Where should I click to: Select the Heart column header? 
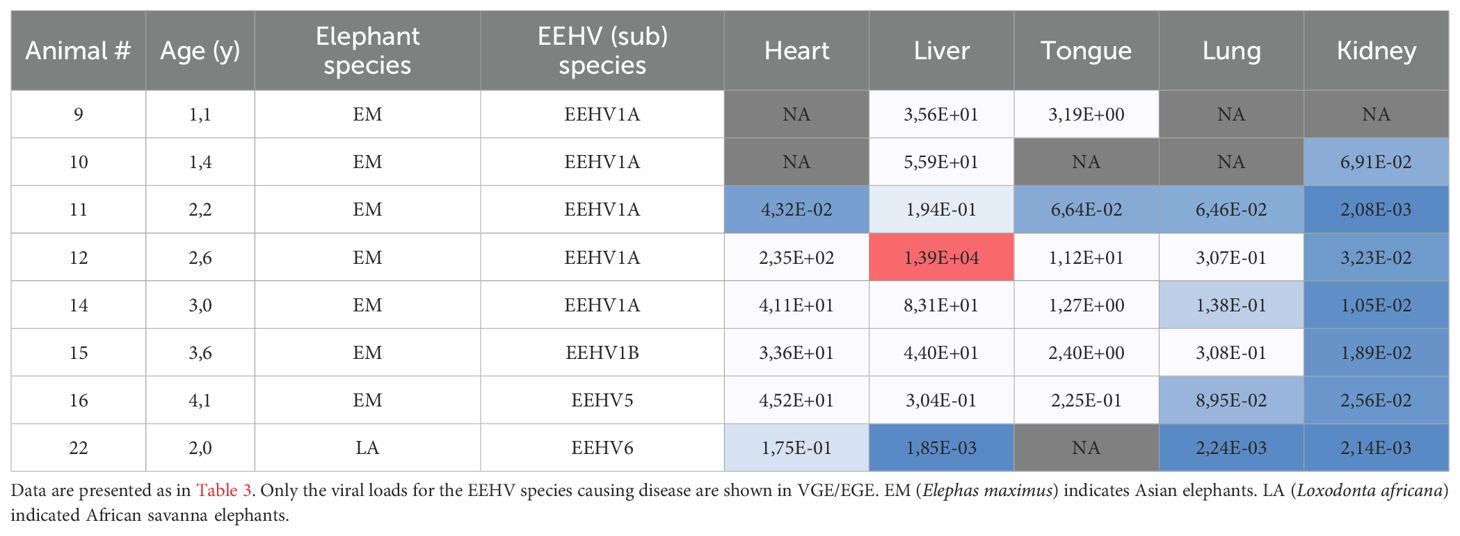click(x=797, y=51)
